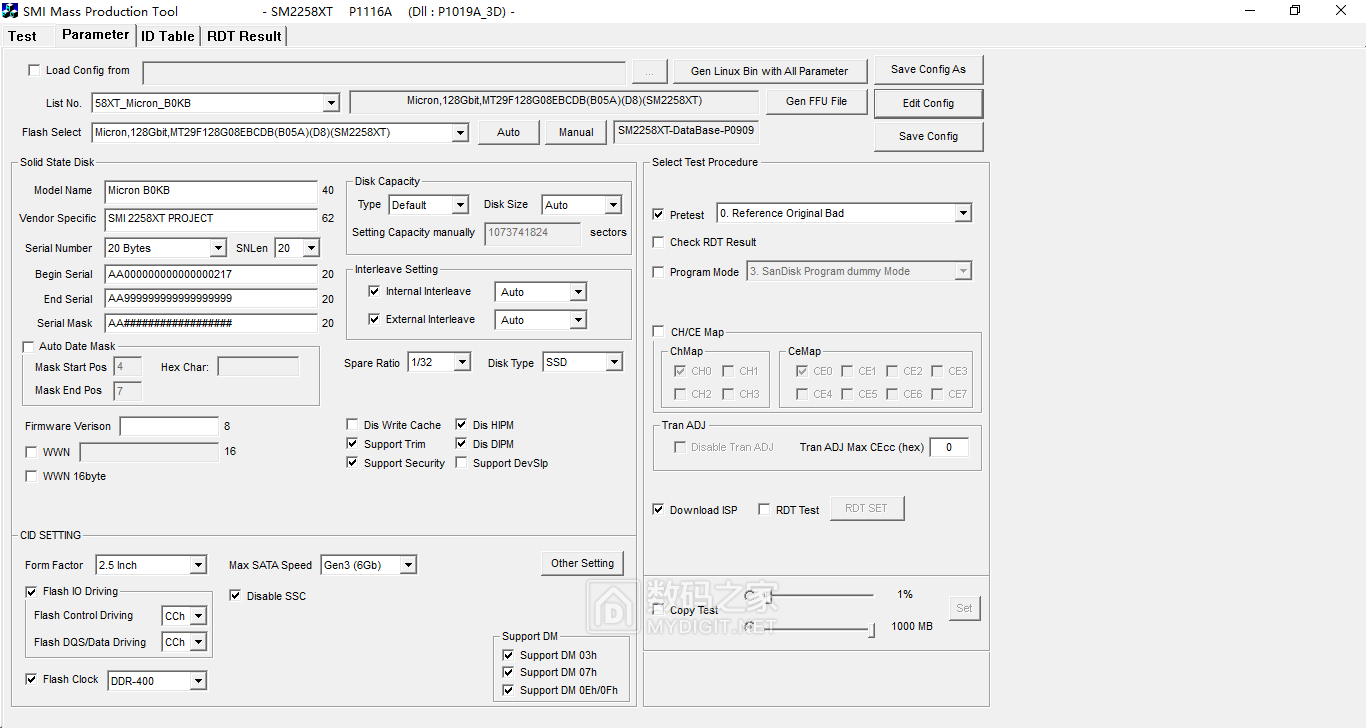Screen dimensions: 1366x728
Task: Uncheck the Pretest checkbox
Action: [658, 214]
